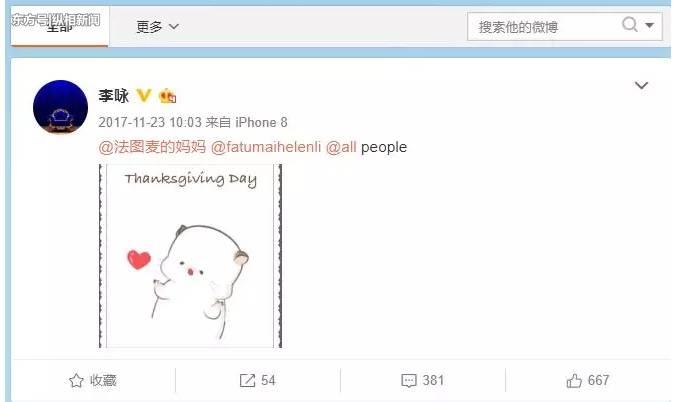Click the @all mention link
The image size is (680, 402).
point(341,147)
